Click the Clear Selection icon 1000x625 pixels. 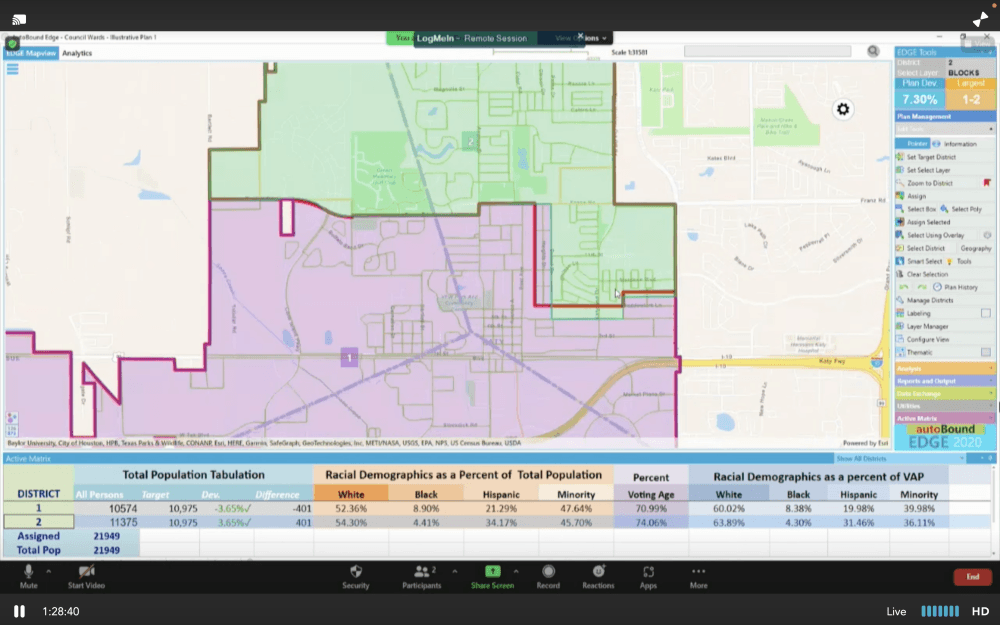[900, 274]
